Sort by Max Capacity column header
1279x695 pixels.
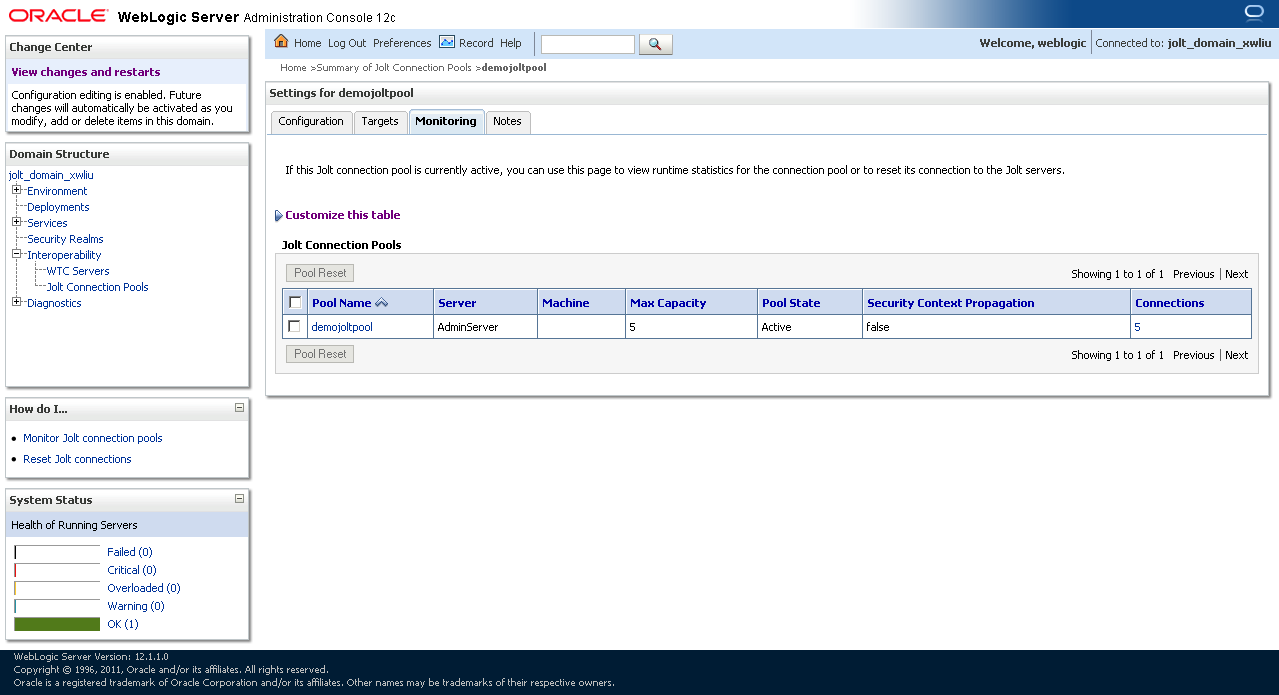[668, 303]
